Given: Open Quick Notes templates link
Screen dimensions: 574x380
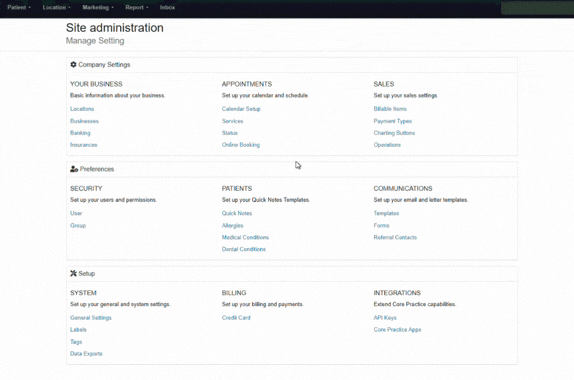Looking at the screenshot, I should tap(237, 213).
